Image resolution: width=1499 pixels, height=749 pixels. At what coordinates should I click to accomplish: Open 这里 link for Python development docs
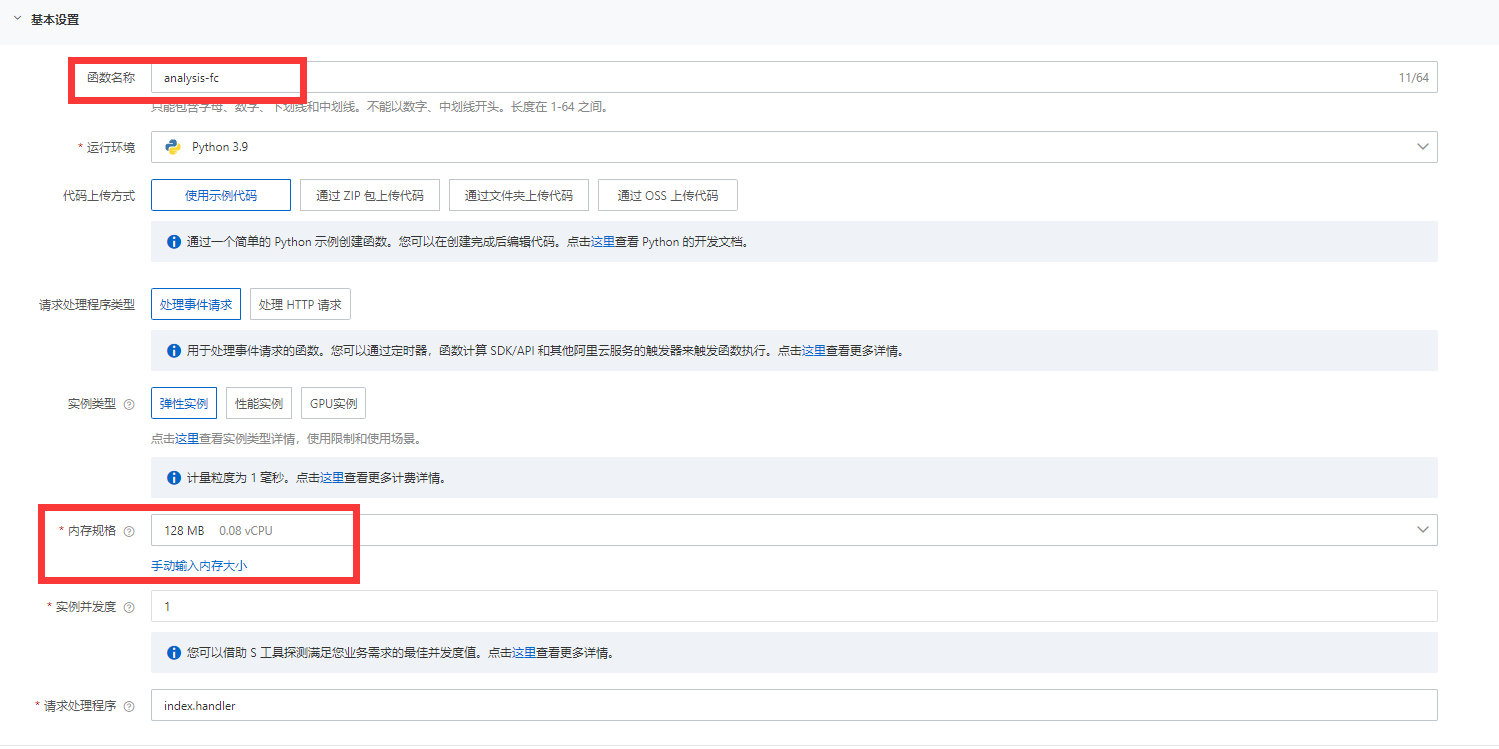(x=603, y=242)
